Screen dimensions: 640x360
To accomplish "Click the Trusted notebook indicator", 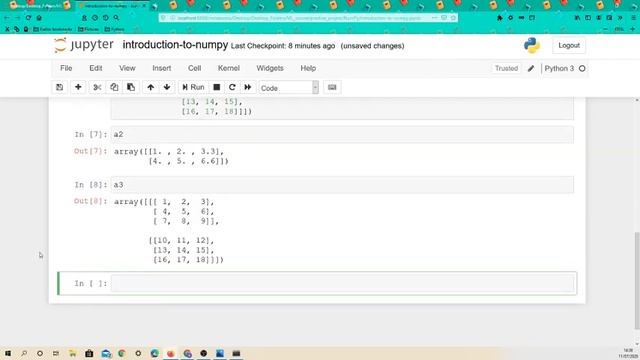I will 506,68.
